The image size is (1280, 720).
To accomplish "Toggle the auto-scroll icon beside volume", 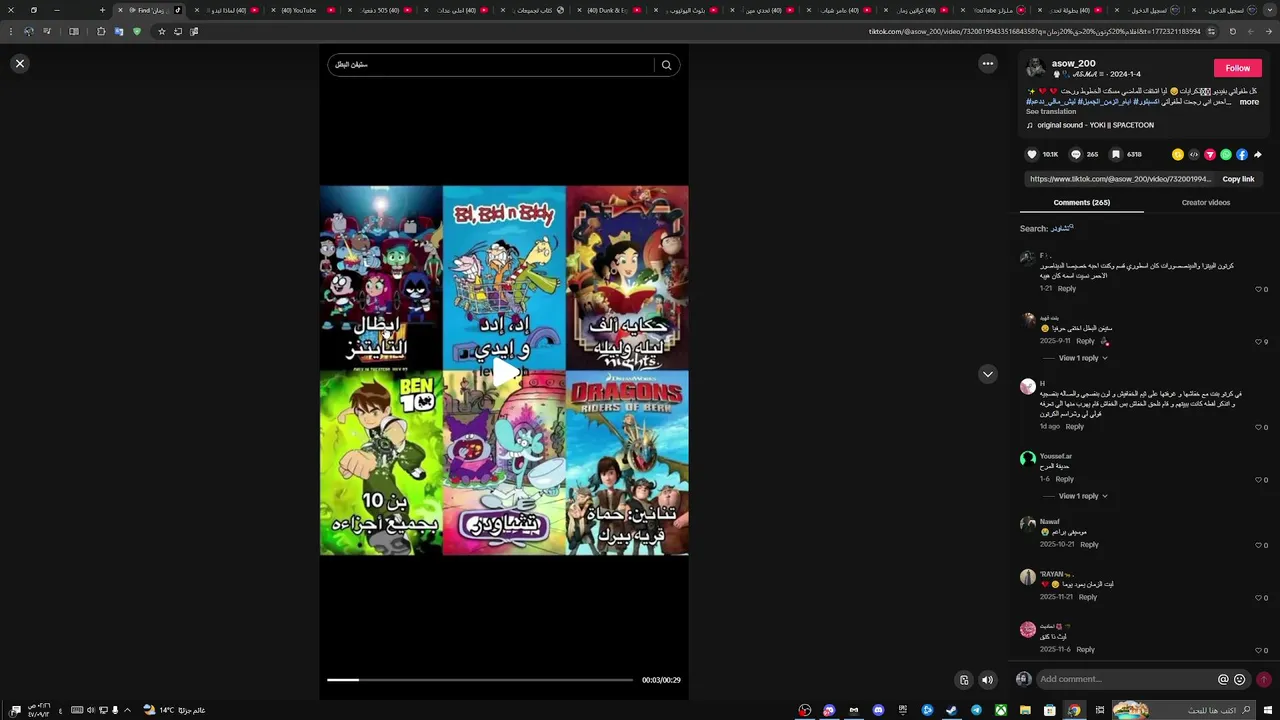I will click(x=964, y=680).
